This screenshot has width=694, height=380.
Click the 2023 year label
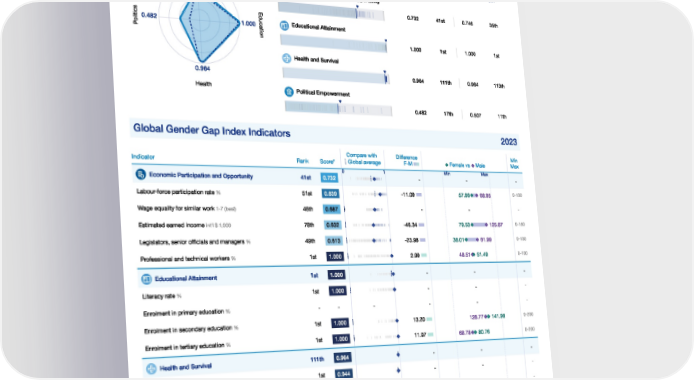coord(509,142)
